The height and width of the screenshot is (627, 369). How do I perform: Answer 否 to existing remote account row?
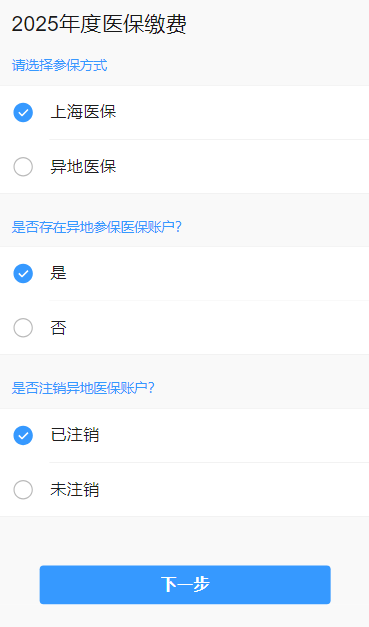(x=184, y=327)
